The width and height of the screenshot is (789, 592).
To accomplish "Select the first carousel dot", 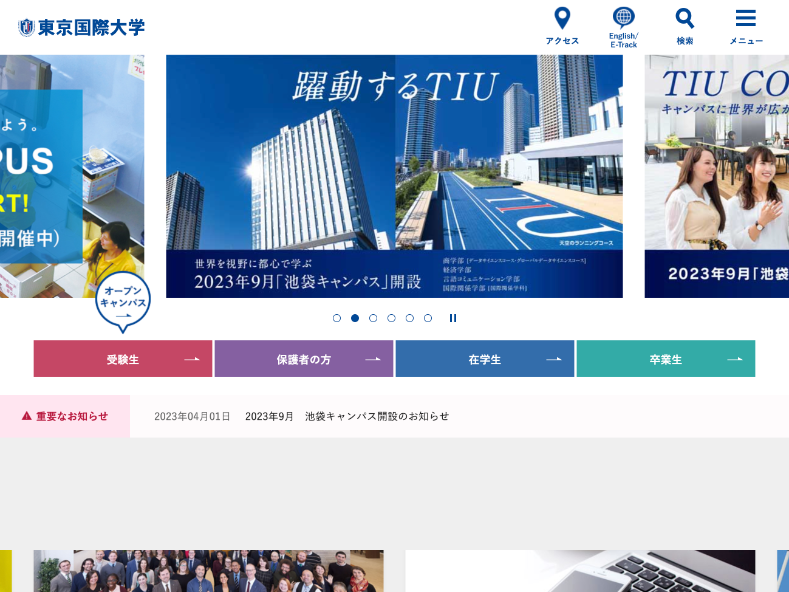I will (337, 318).
